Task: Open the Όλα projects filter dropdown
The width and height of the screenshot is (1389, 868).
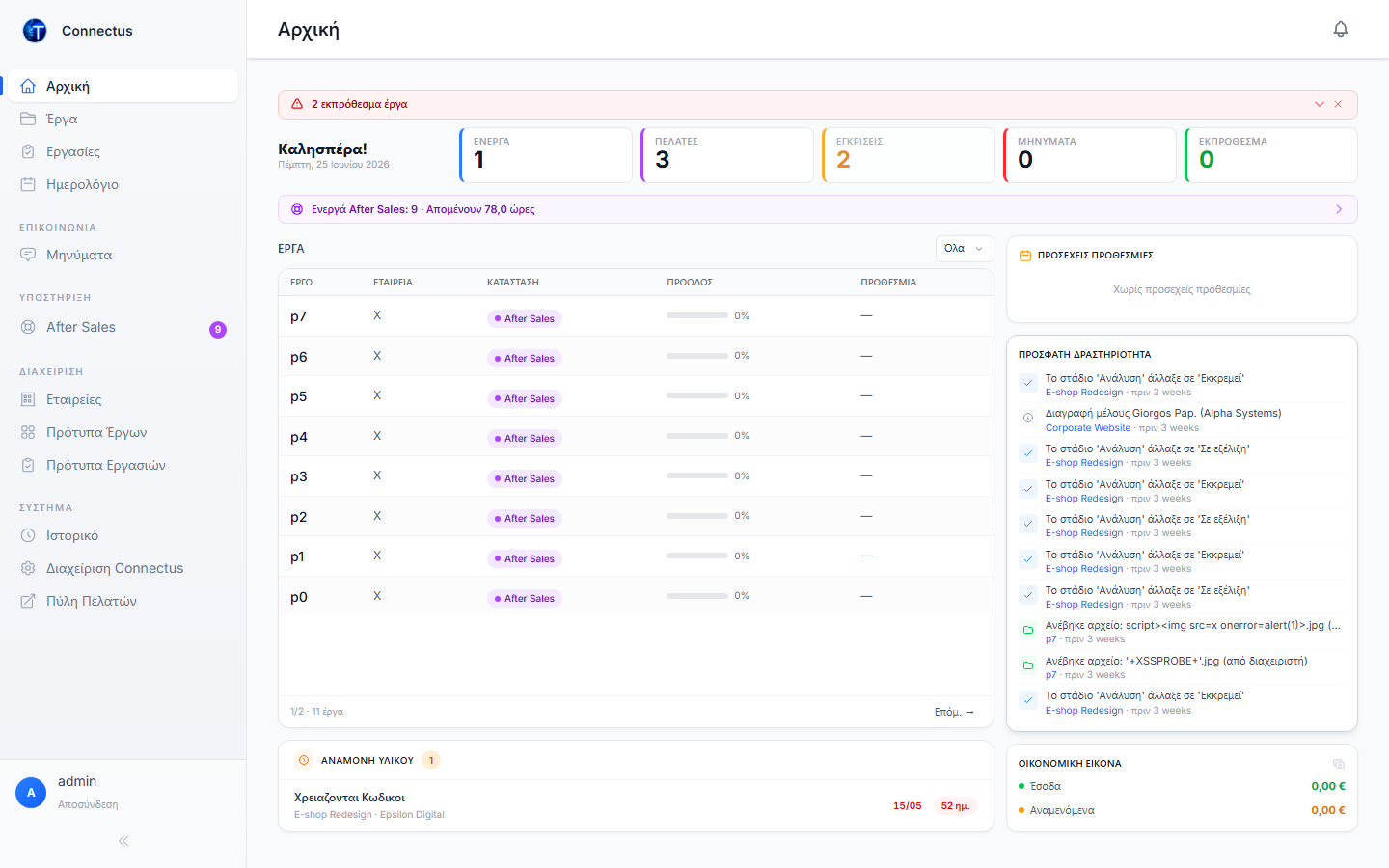Action: [965, 249]
